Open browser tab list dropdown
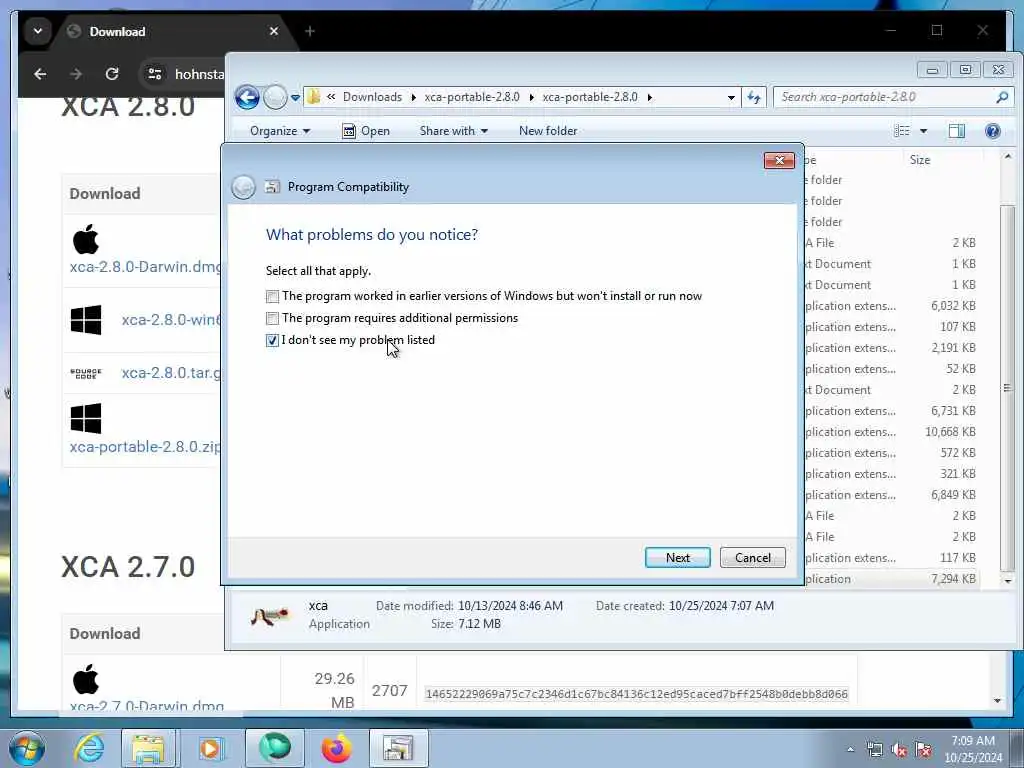1024x768 pixels. tap(38, 31)
